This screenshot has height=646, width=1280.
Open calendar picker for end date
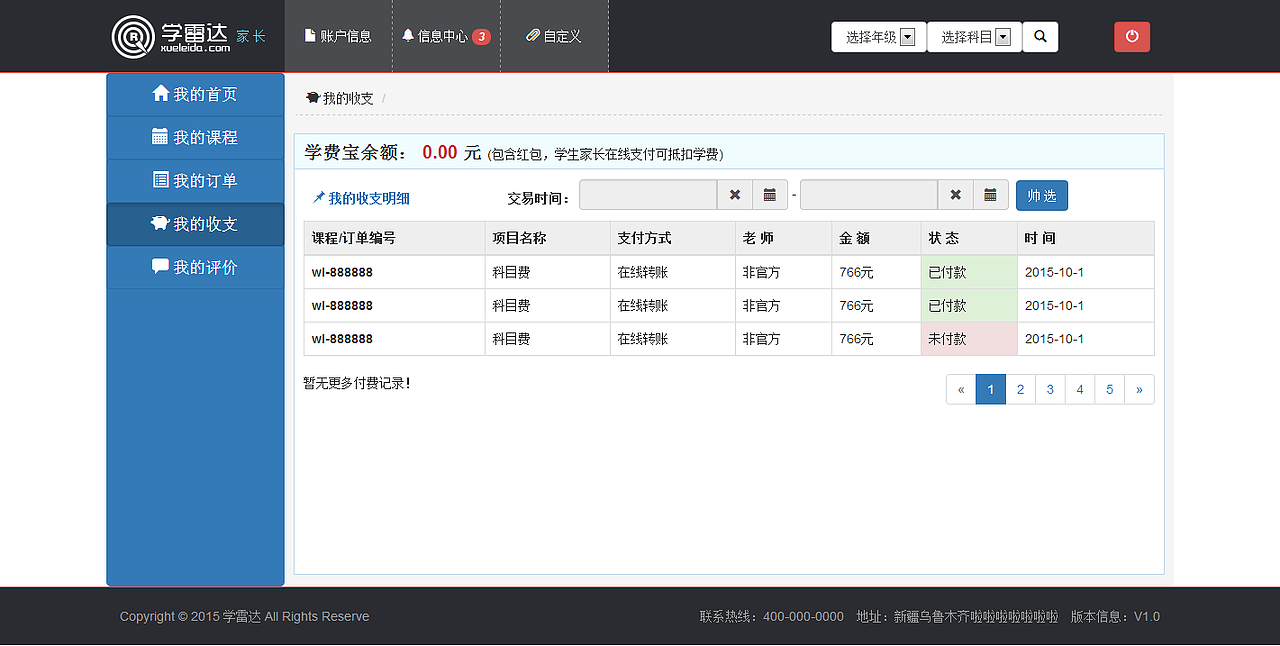(x=990, y=195)
